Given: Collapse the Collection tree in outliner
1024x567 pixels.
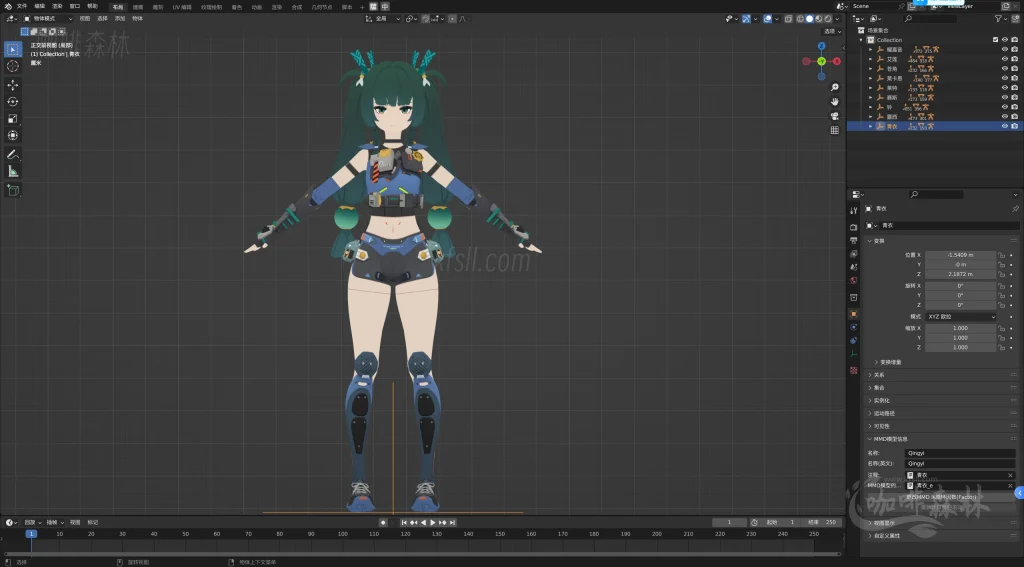Looking at the screenshot, I should pos(862,40).
